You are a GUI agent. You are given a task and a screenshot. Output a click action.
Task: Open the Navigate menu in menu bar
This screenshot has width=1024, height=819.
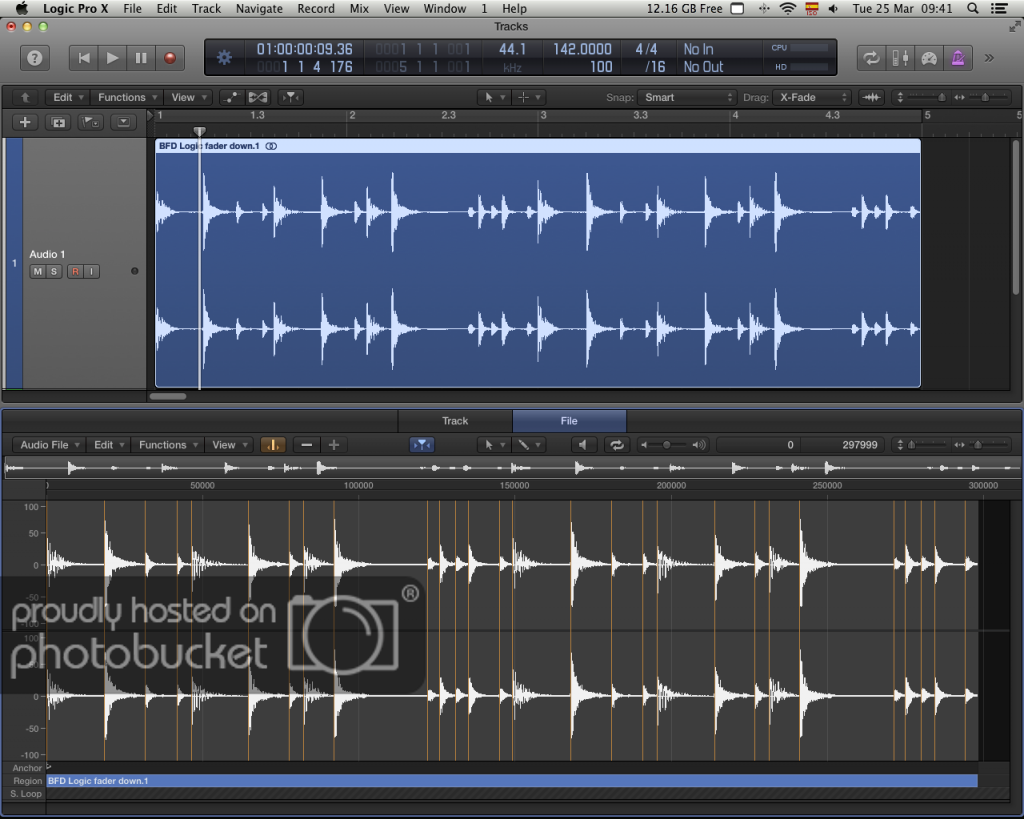tap(259, 9)
